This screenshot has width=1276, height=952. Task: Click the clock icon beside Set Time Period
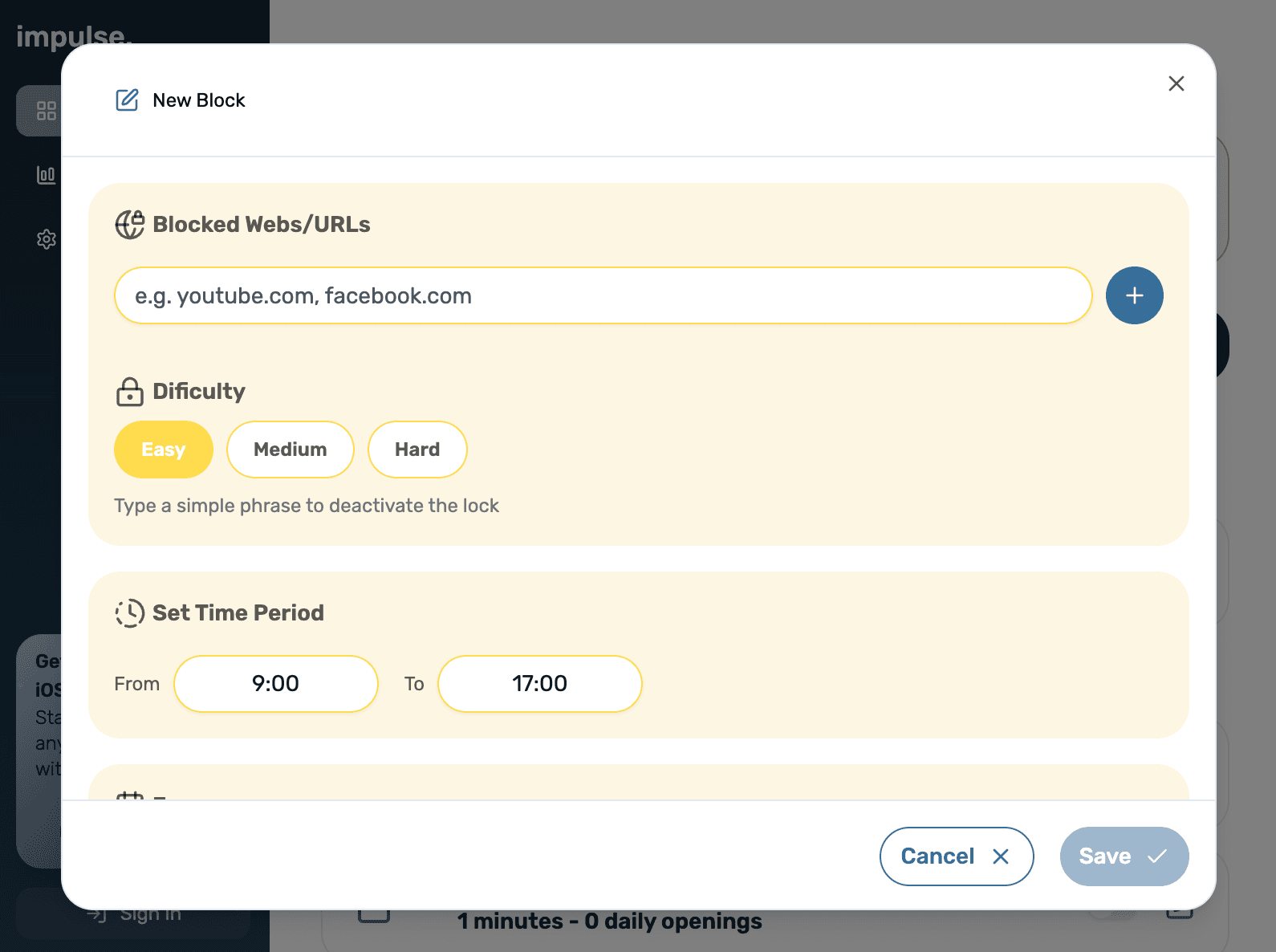click(x=129, y=613)
